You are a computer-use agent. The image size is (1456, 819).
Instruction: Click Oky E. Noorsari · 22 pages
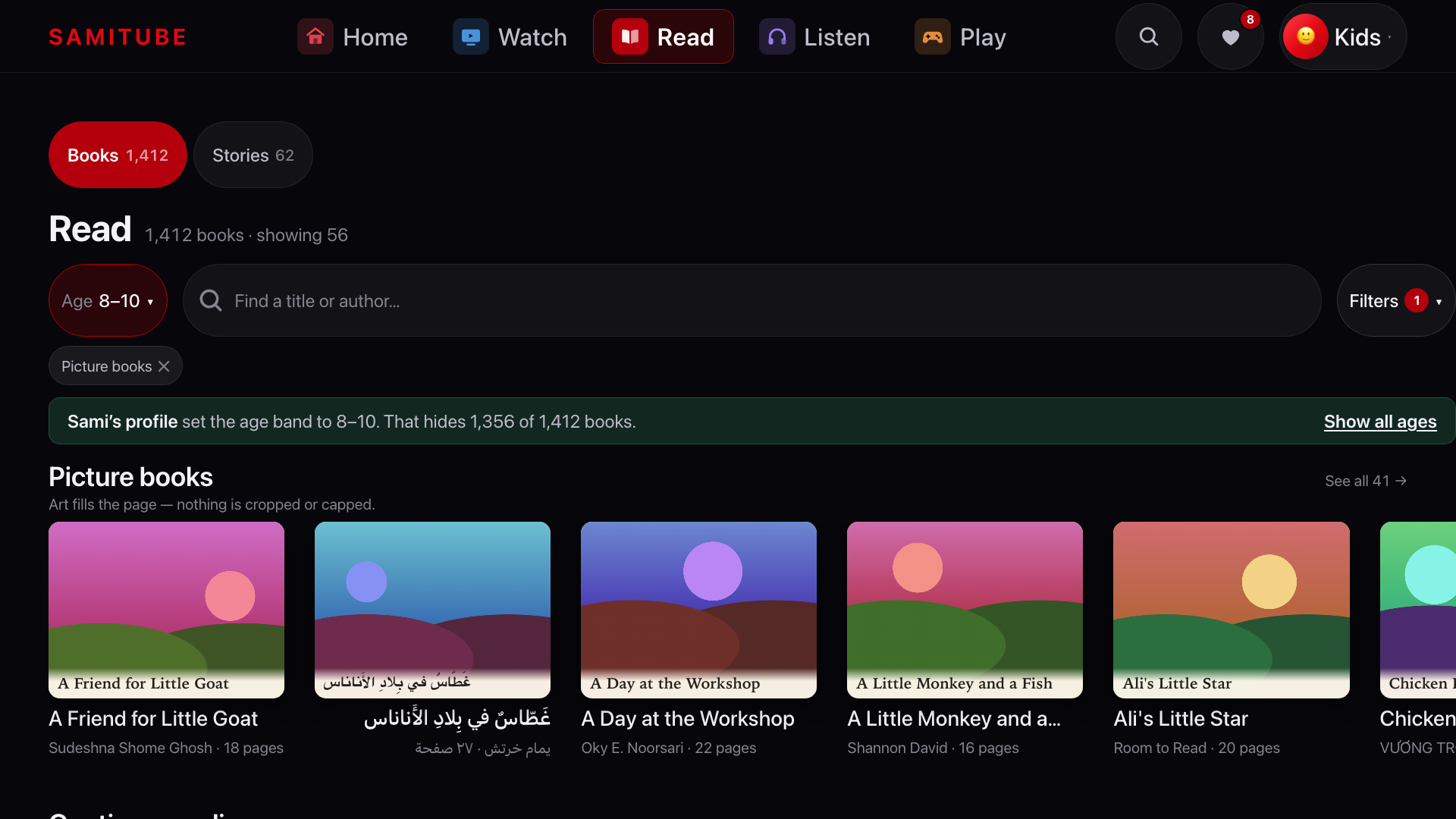669,748
